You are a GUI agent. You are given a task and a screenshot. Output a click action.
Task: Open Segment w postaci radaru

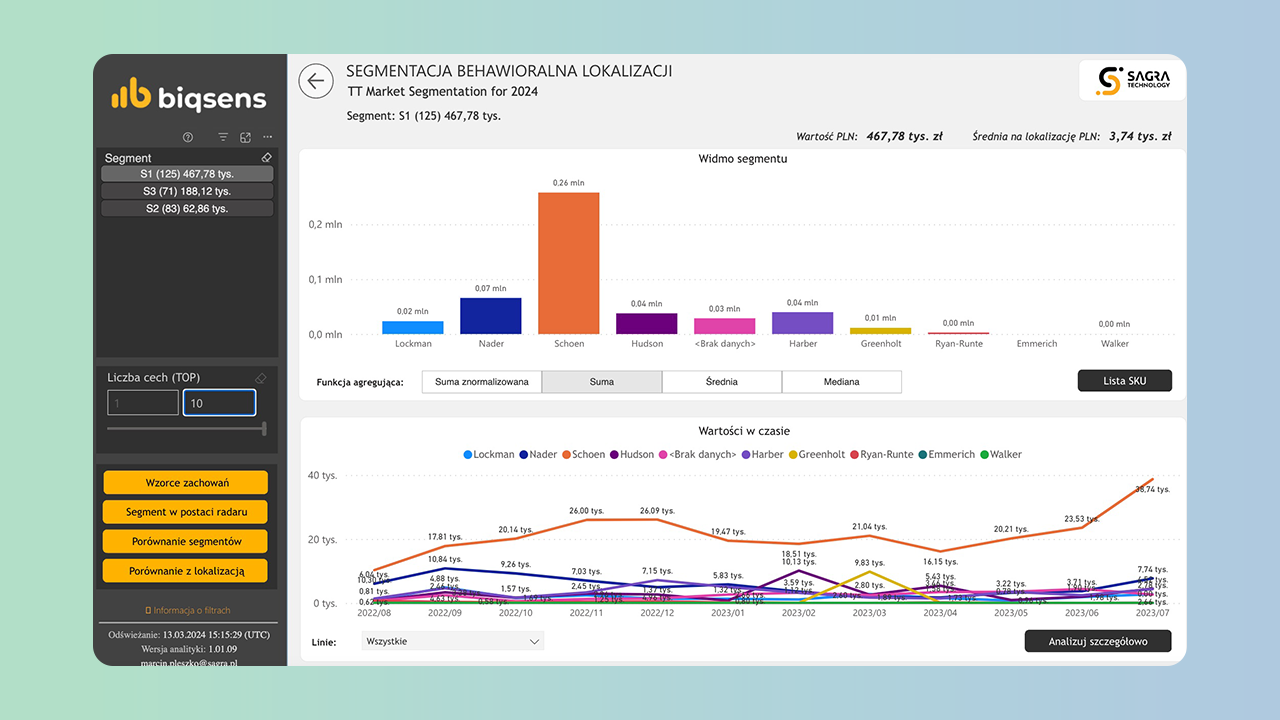click(186, 512)
